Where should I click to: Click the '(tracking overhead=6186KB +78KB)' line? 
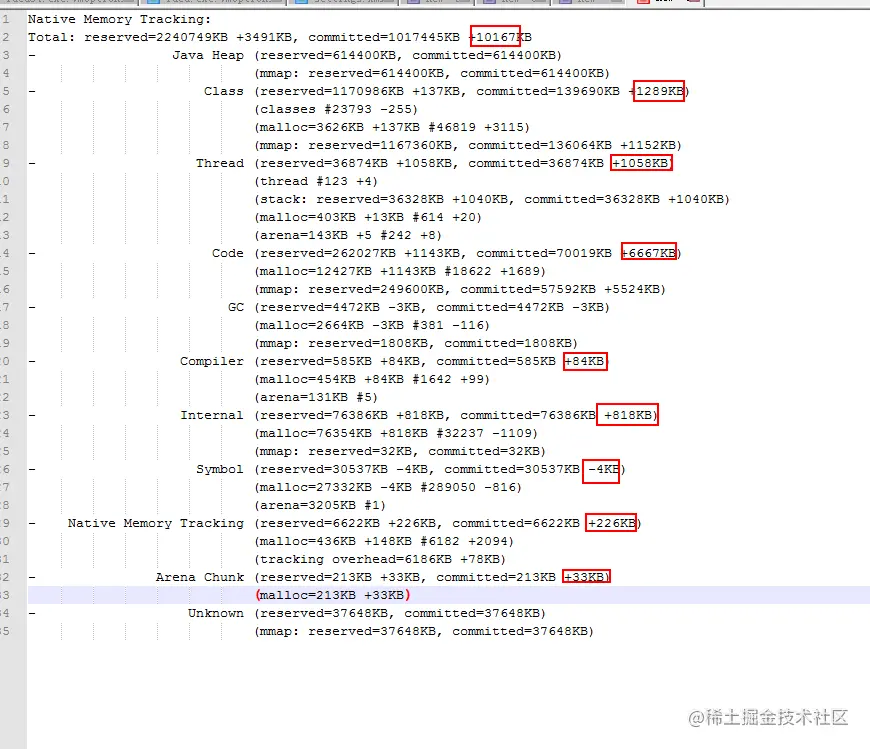[x=380, y=559]
